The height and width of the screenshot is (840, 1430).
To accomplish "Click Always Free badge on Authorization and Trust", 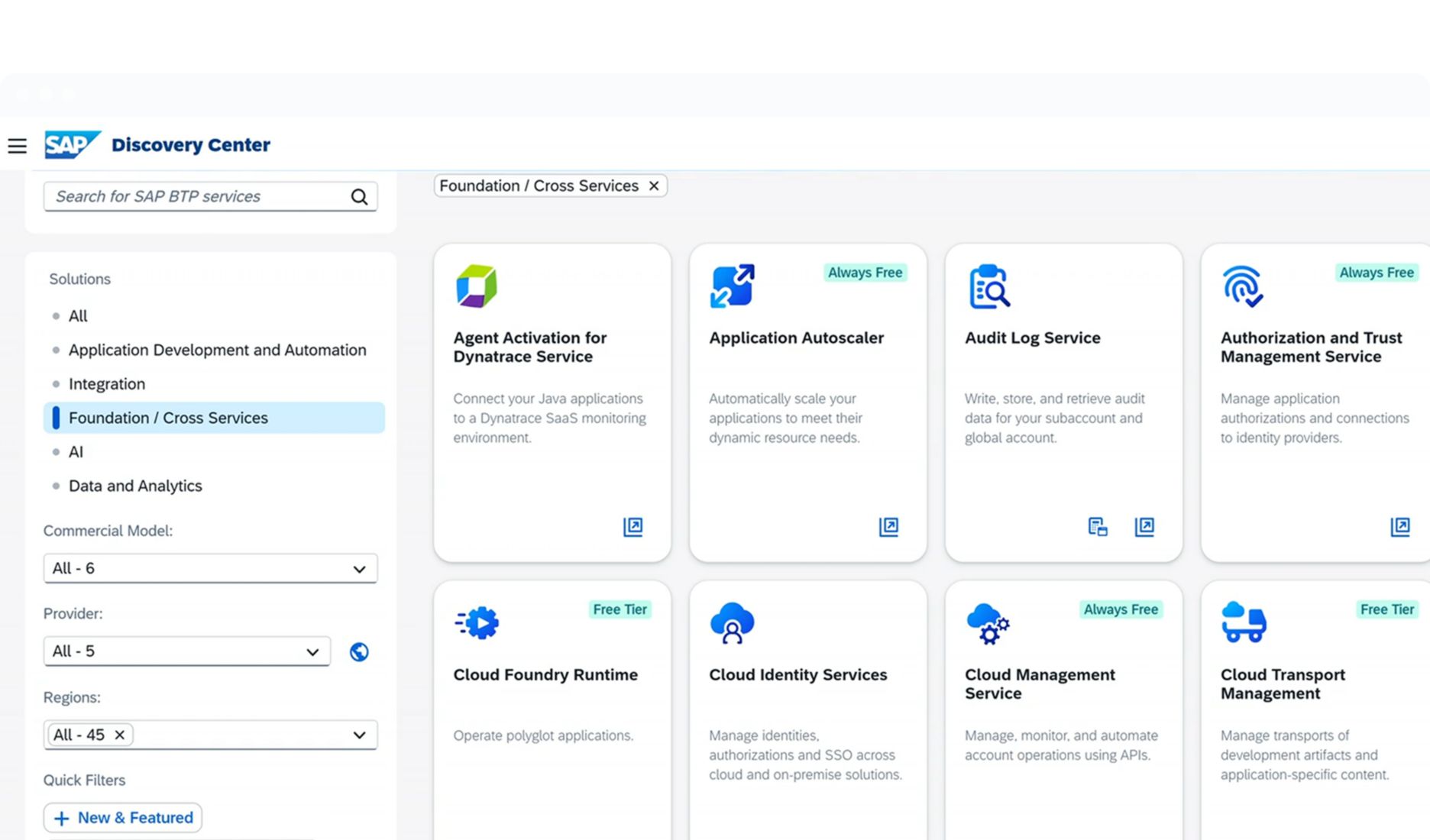I will [x=1377, y=273].
